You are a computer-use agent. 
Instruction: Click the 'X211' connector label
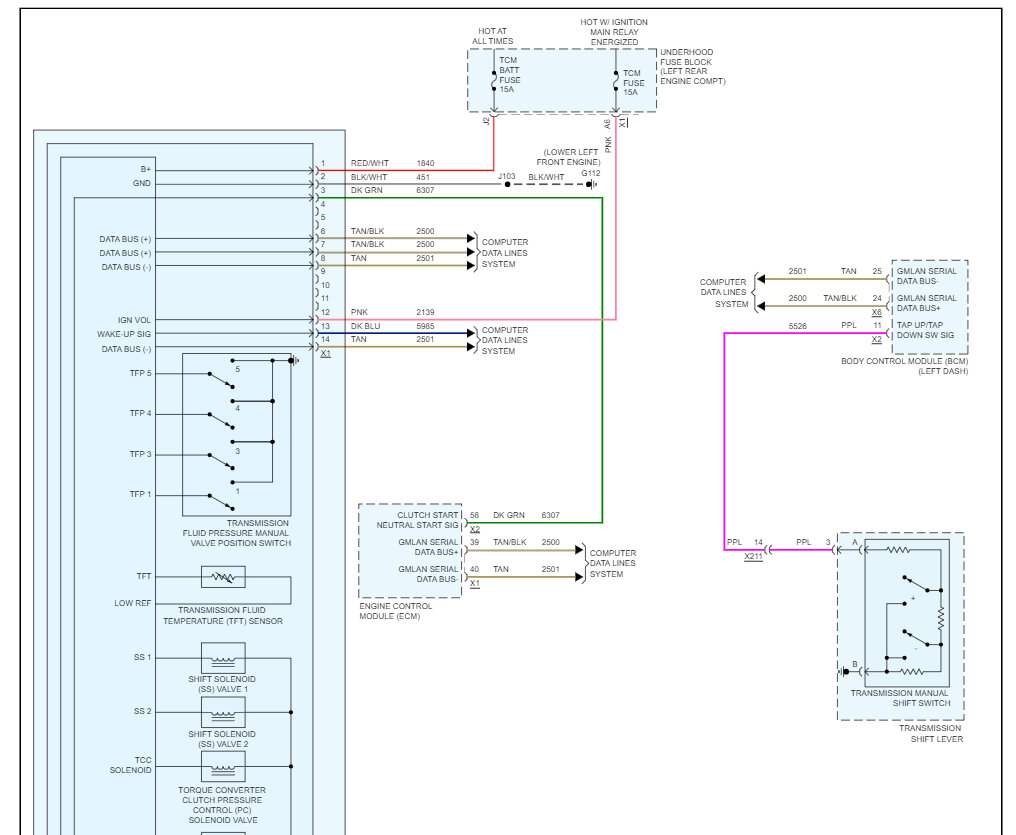pos(753,556)
